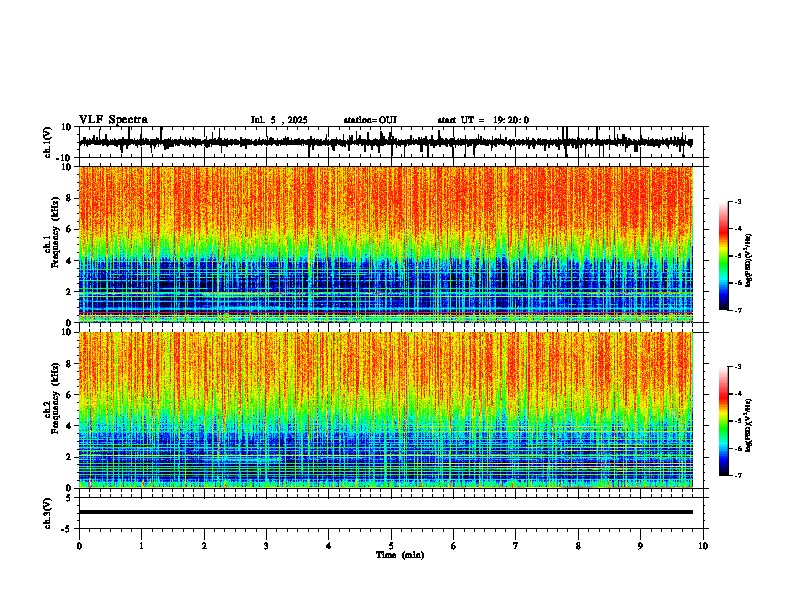Click the ch.1 voltage waveform trace panel
792x612 pixels.
click(x=391, y=142)
